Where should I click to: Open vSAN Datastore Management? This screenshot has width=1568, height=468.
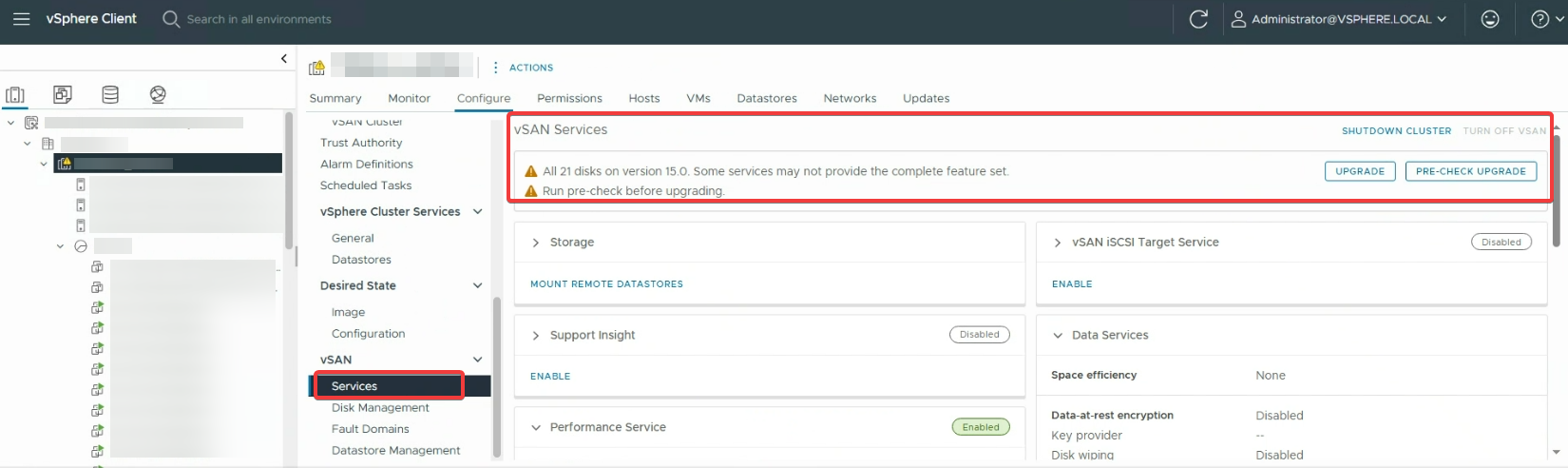tap(396, 451)
